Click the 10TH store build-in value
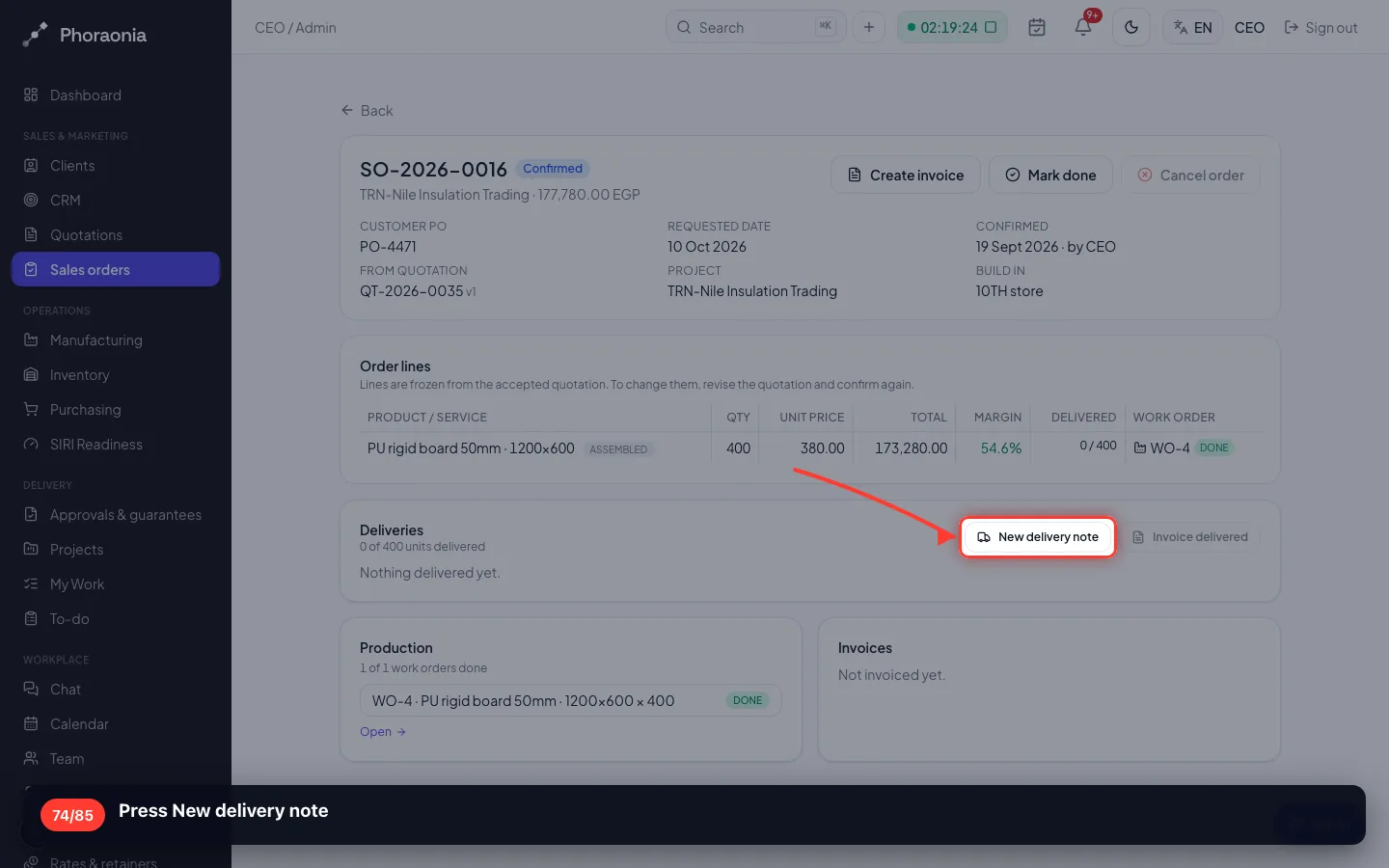 tap(1009, 291)
